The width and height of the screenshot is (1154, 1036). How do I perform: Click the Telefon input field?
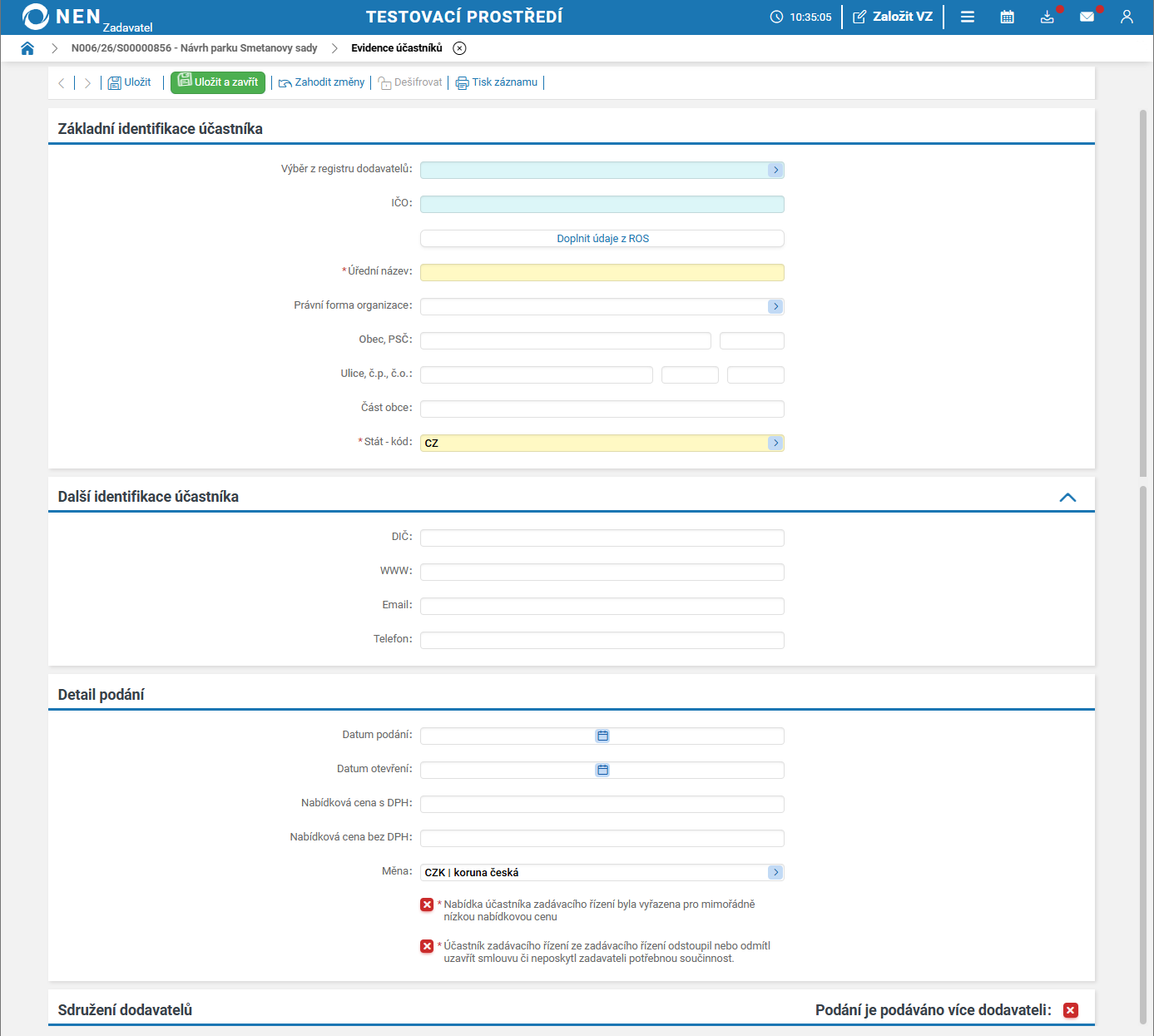click(602, 640)
